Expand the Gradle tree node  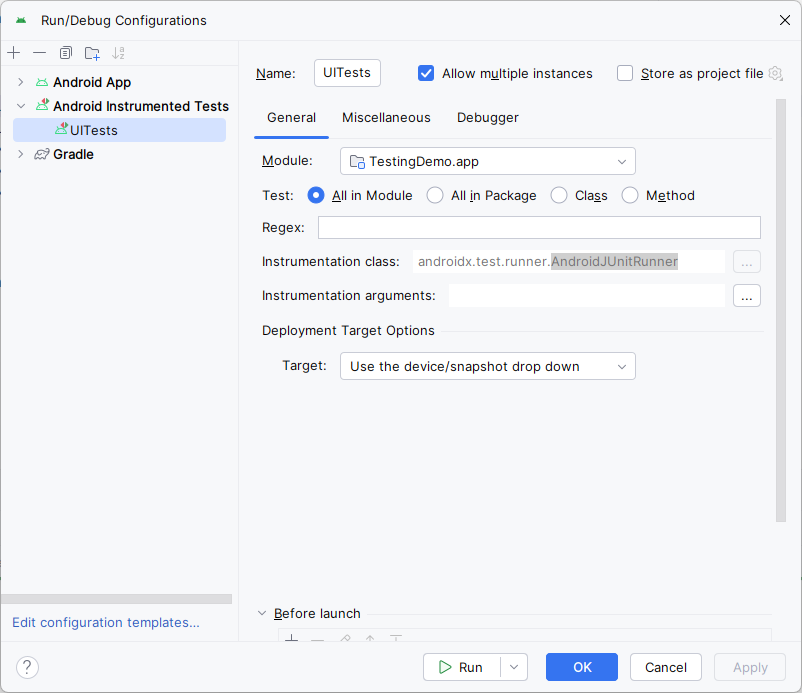click(20, 154)
